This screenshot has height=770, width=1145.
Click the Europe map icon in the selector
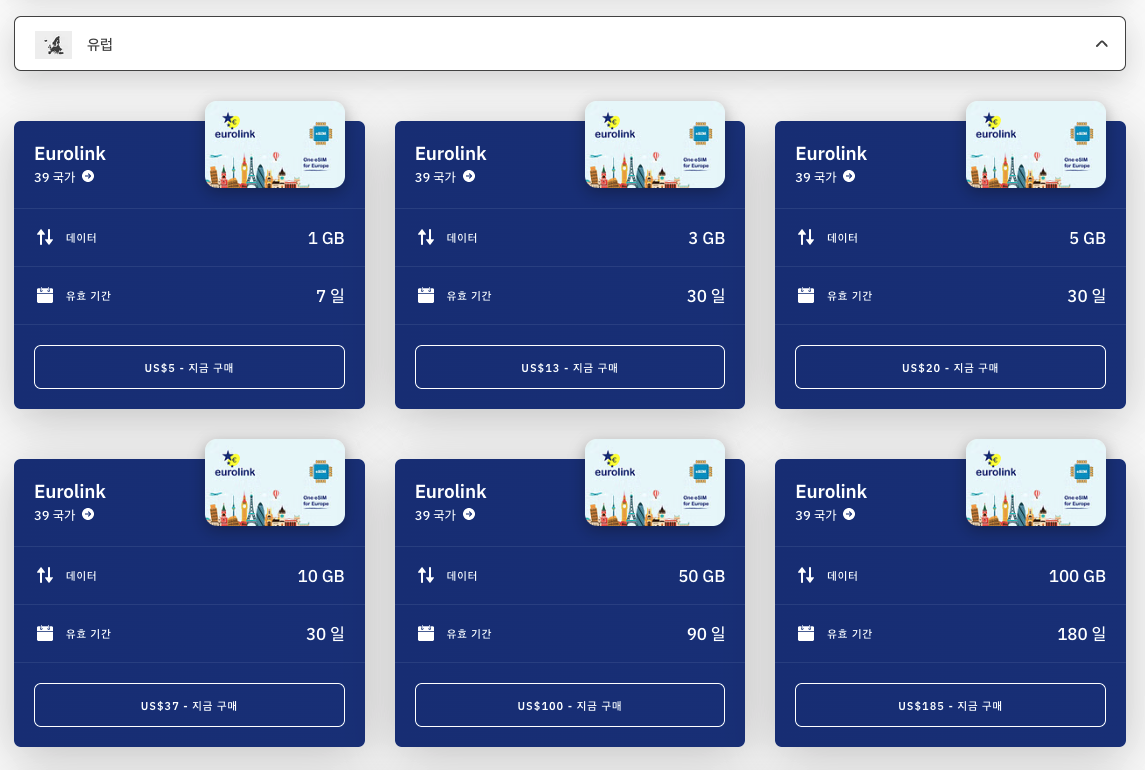(53, 45)
